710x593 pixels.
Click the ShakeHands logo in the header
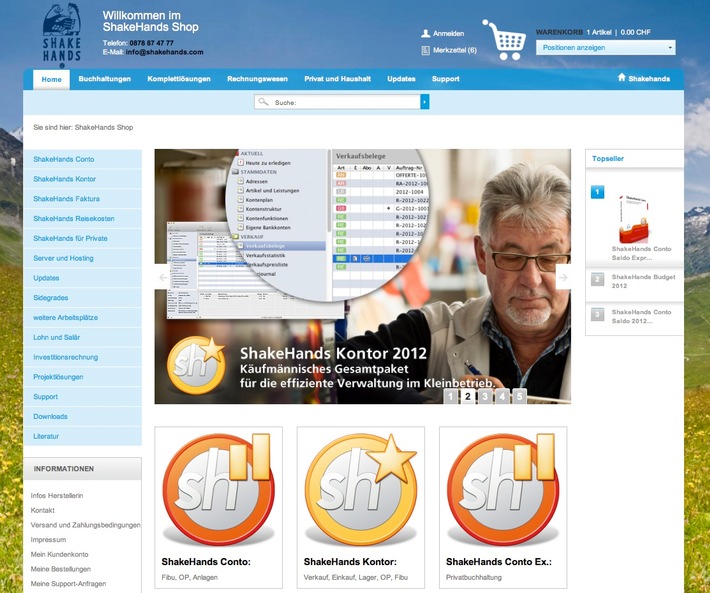tap(62, 35)
